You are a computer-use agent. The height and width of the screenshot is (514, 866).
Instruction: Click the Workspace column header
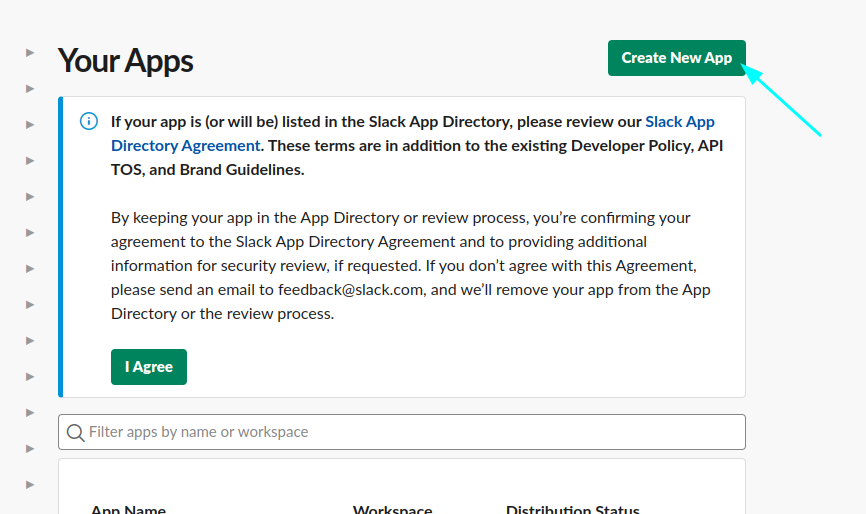pyautogui.click(x=392, y=508)
